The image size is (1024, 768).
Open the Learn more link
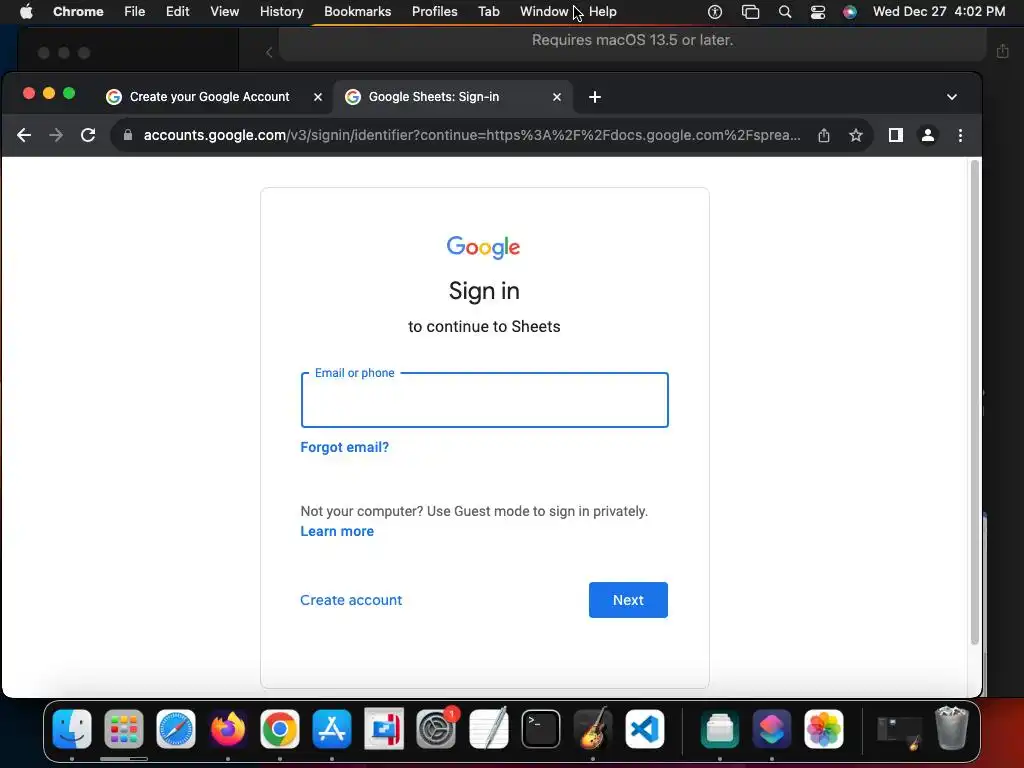tap(337, 532)
